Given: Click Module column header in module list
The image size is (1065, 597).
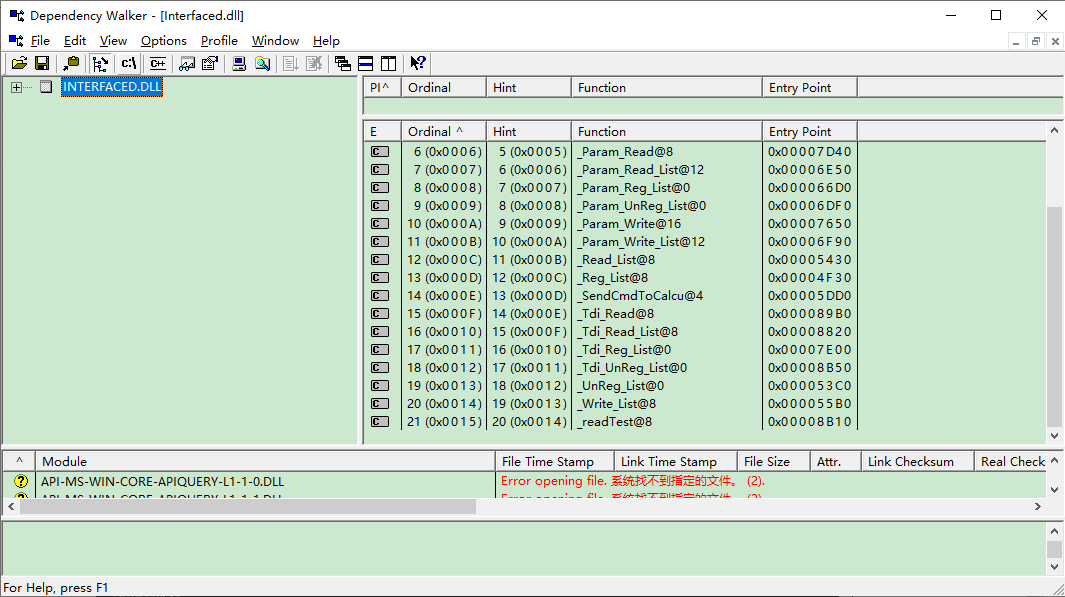Looking at the screenshot, I should point(265,462).
